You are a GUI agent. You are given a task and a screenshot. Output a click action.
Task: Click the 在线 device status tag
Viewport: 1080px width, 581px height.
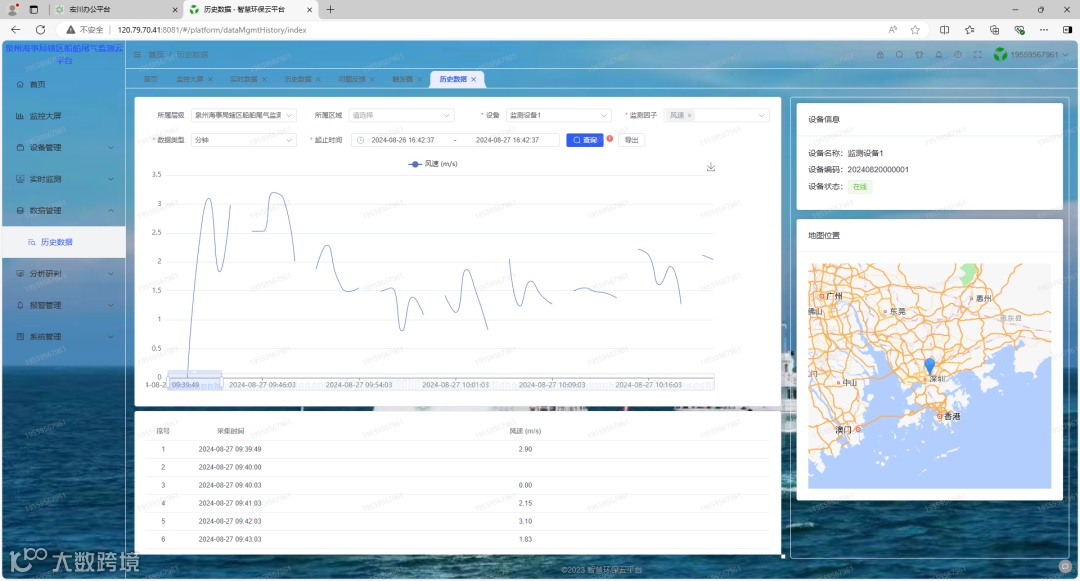point(860,187)
